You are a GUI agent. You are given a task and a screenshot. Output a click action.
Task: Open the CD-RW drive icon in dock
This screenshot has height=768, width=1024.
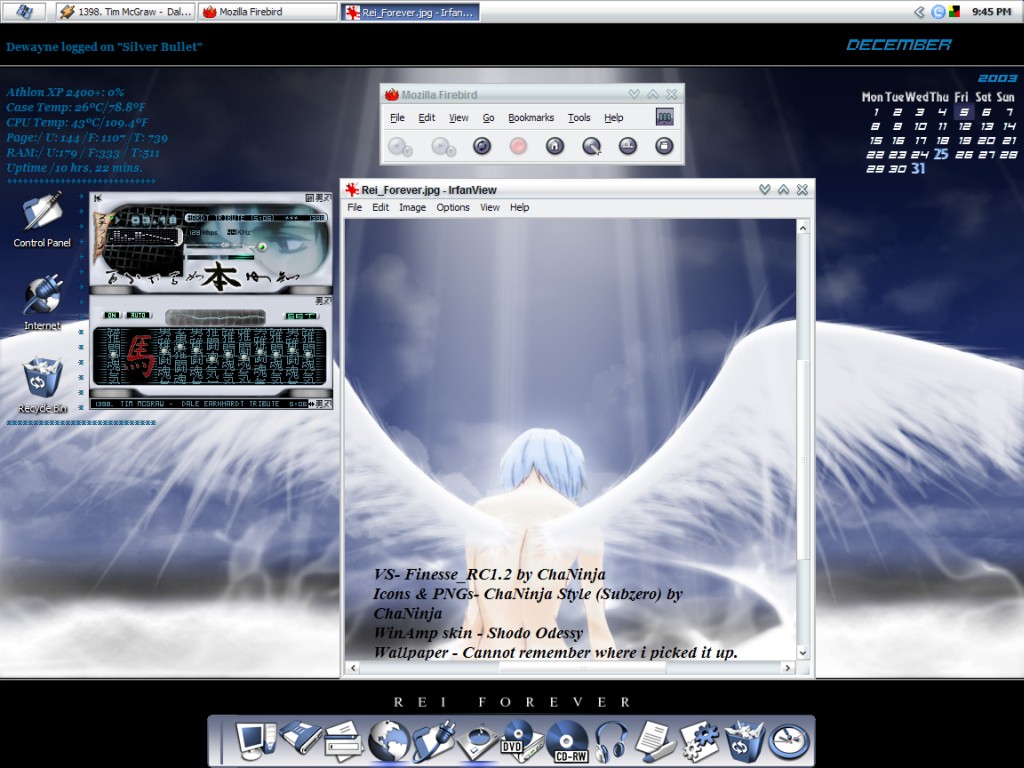[x=567, y=741]
